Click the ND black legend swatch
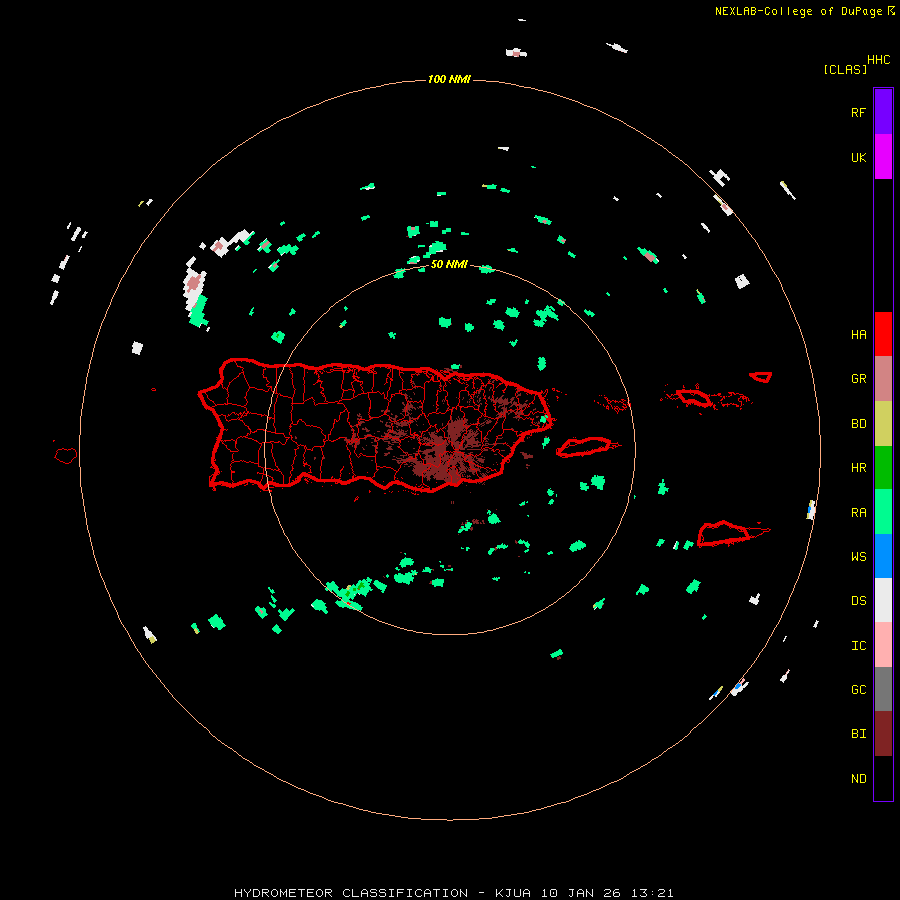Screen dimensions: 900x900 [x=883, y=778]
